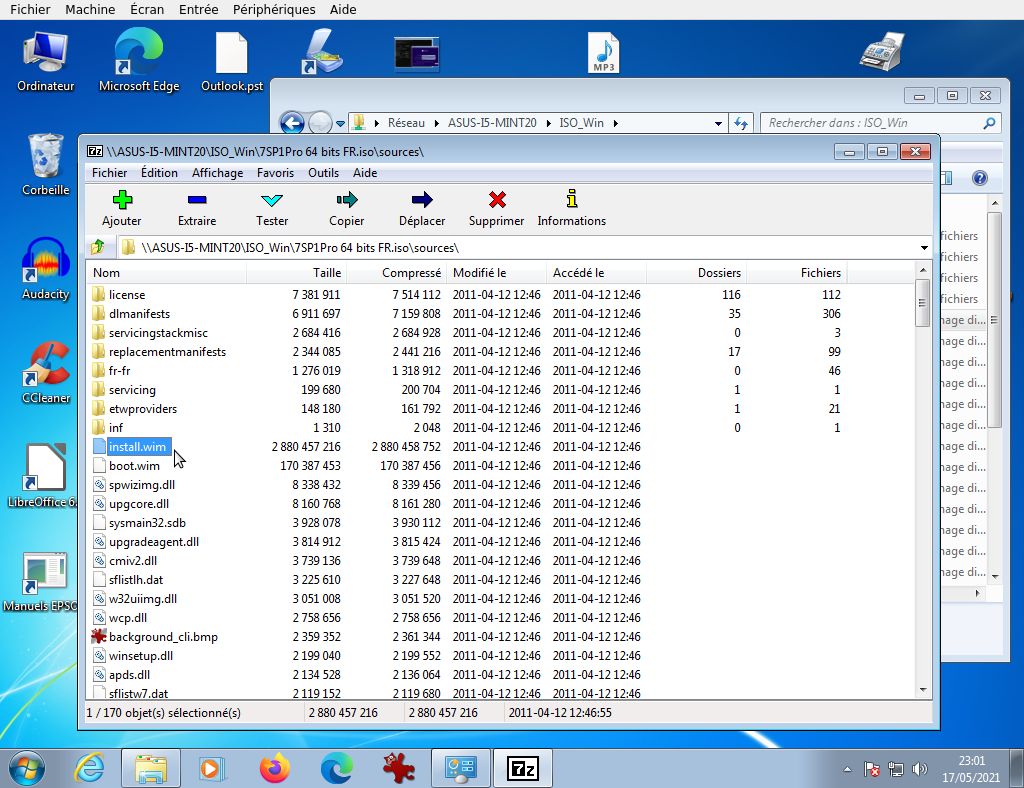This screenshot has width=1024, height=788.
Task: Expand the Explorer address path dropdown
Action: tap(718, 124)
